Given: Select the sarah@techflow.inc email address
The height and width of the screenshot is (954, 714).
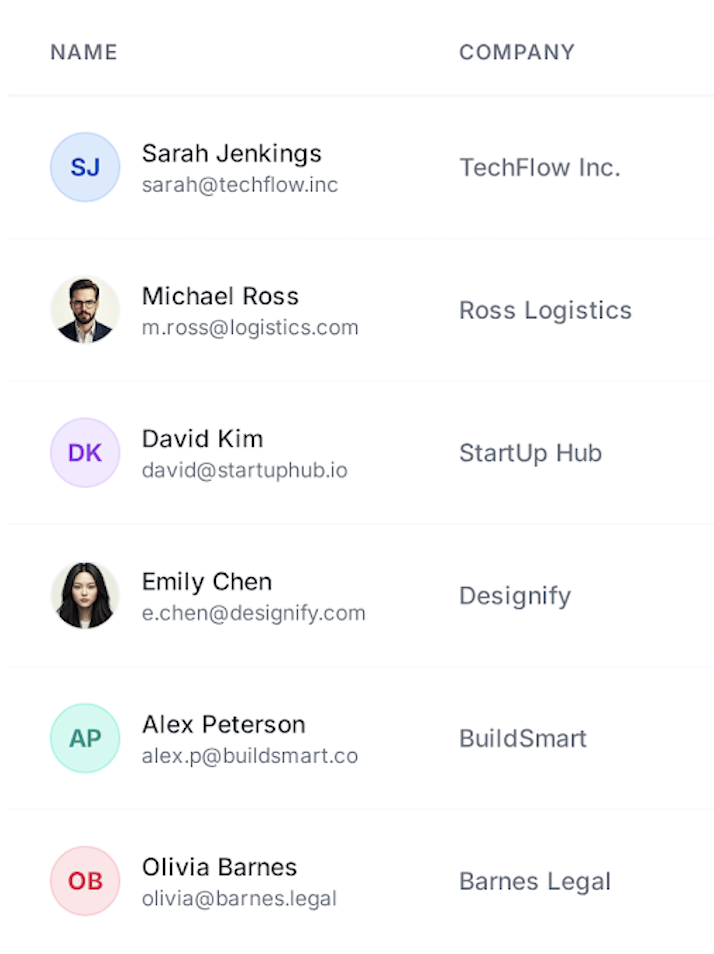Looking at the screenshot, I should [240, 185].
